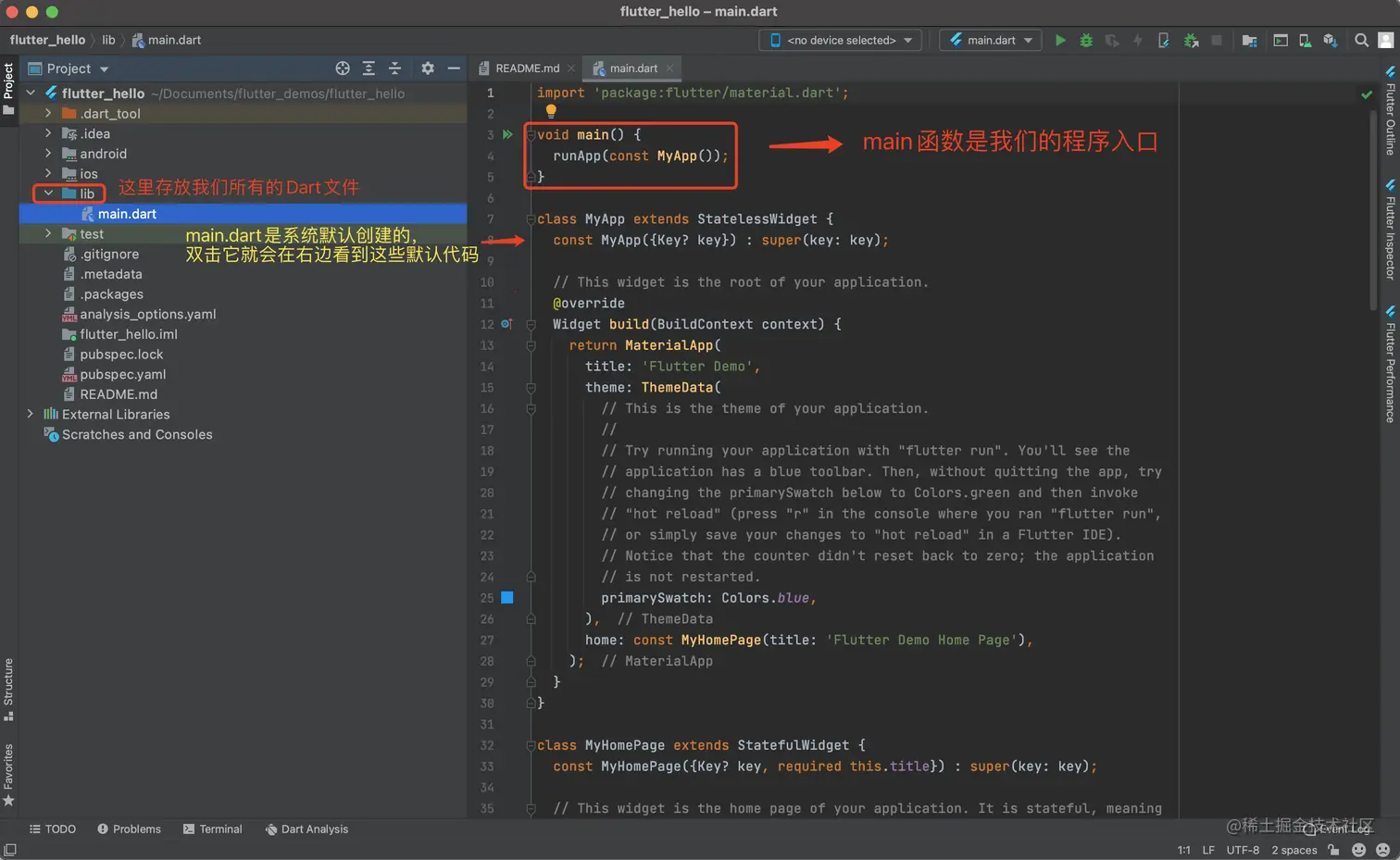
Task: Click the editor vertical scrollbar
Action: [1373, 210]
